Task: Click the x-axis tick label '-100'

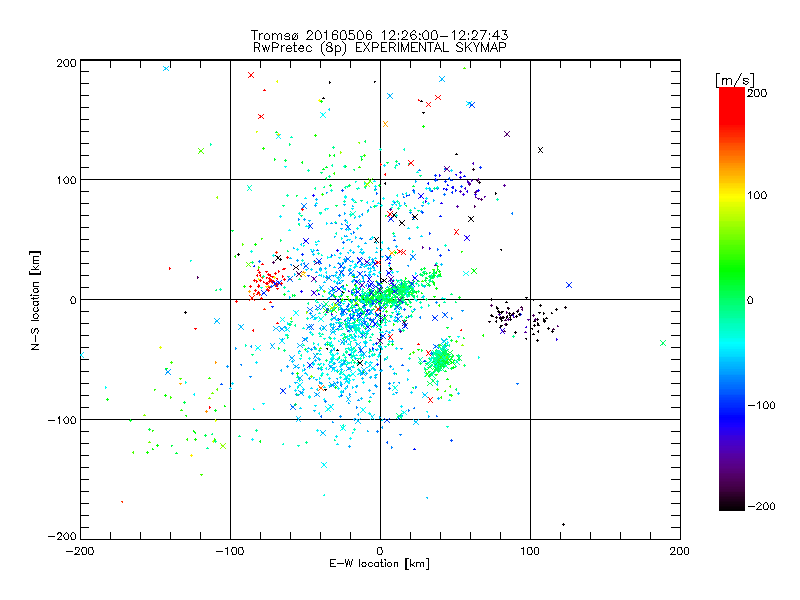Action: (x=230, y=551)
